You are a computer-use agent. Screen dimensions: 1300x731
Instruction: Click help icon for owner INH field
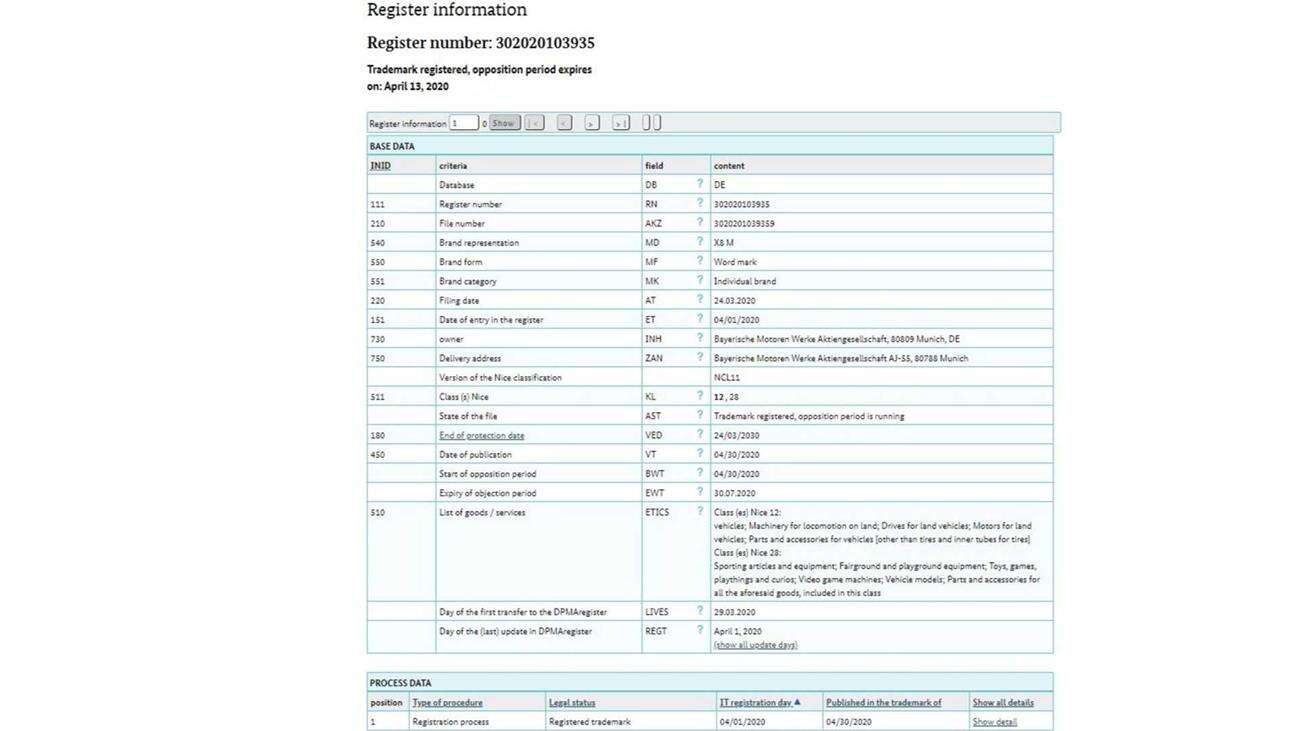[x=700, y=339]
